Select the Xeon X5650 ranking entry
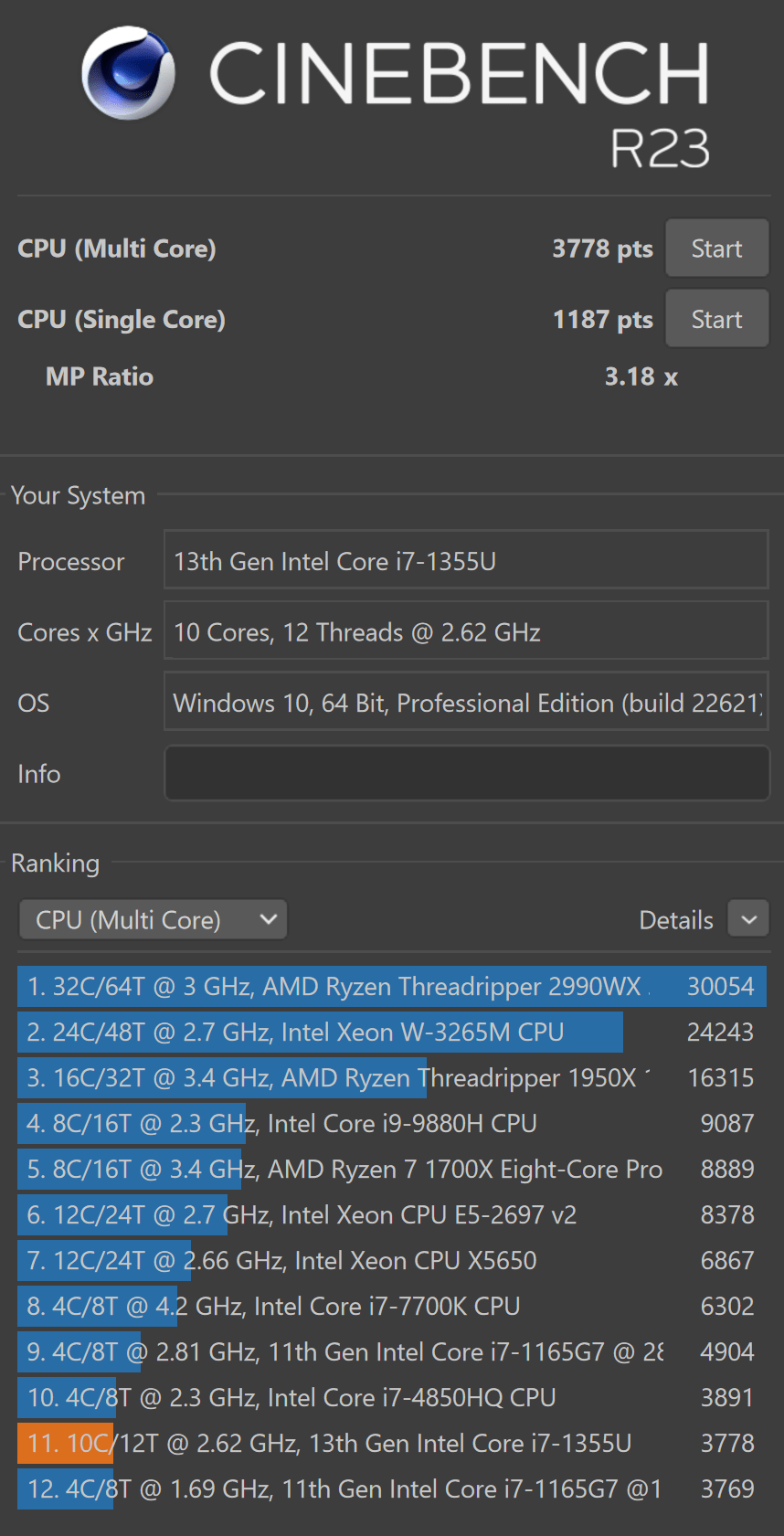Screen dimensions: 784x1536 click(x=391, y=1261)
